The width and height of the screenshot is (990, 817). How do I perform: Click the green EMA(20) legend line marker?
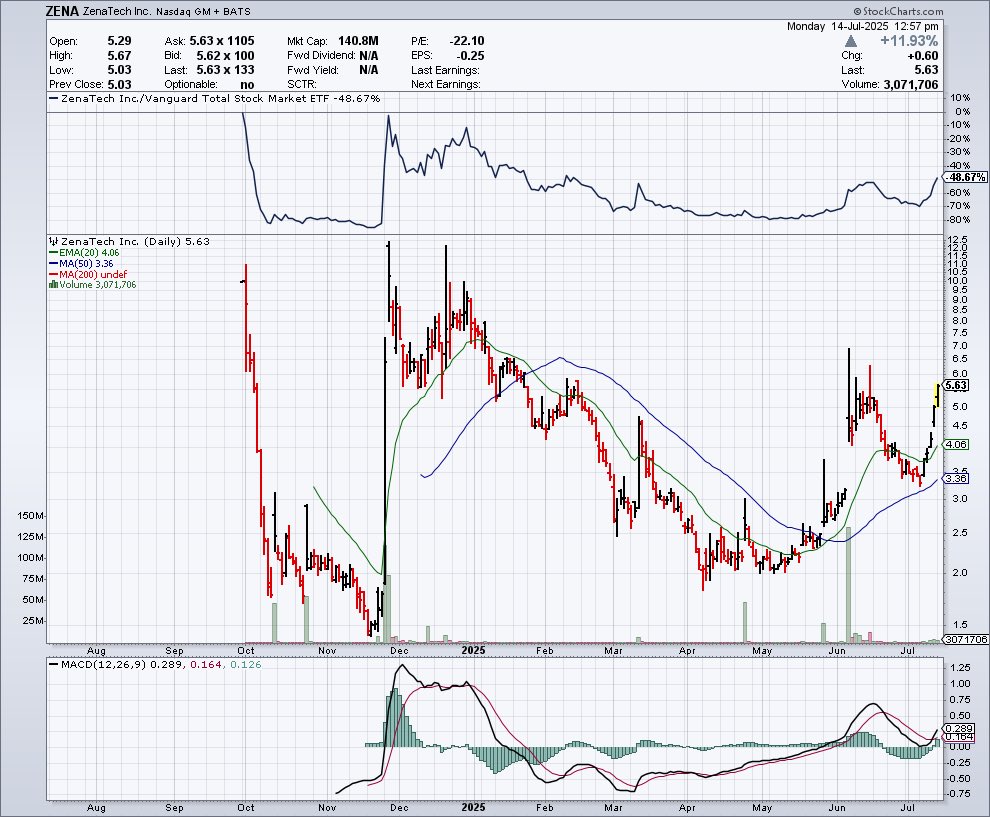point(54,253)
